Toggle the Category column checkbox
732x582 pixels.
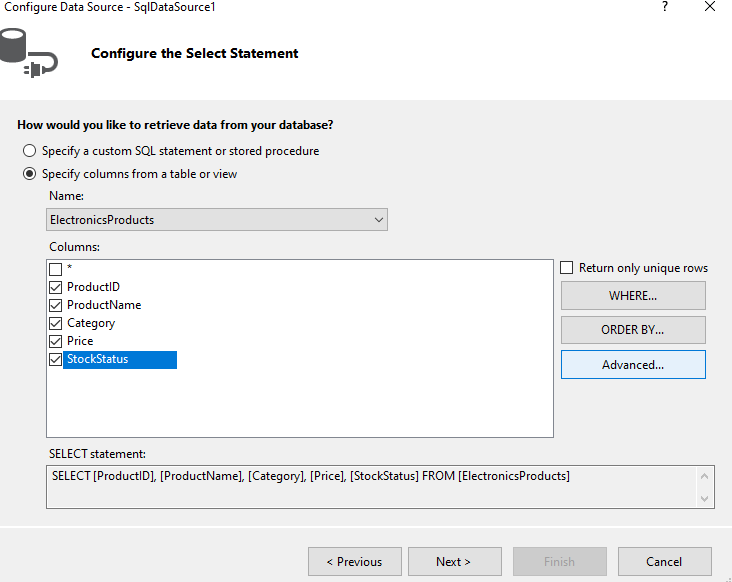56,323
